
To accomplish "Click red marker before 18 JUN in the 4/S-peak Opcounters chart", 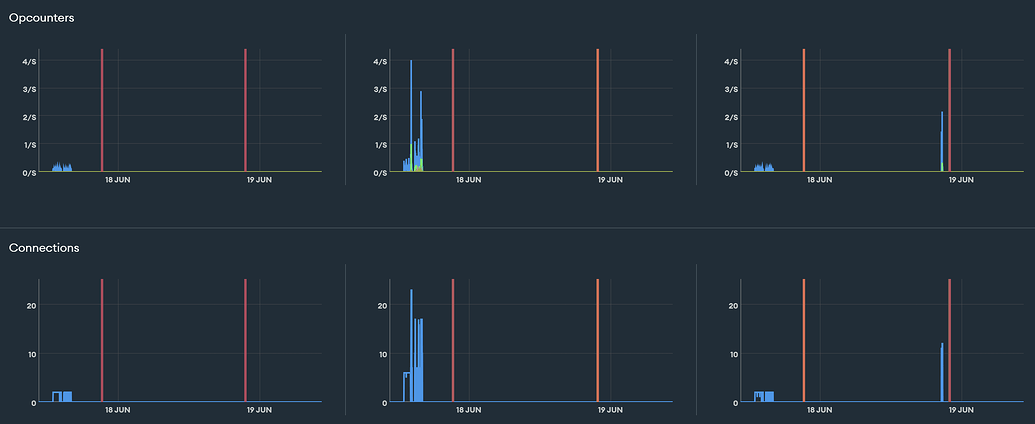I will 453,110.
